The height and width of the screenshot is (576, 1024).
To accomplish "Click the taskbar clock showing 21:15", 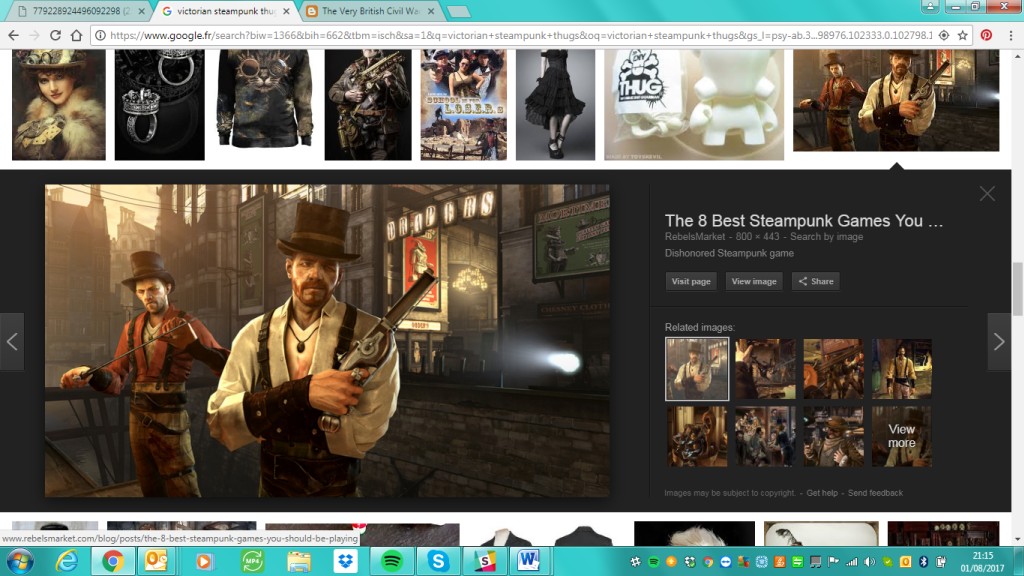I will [982, 562].
